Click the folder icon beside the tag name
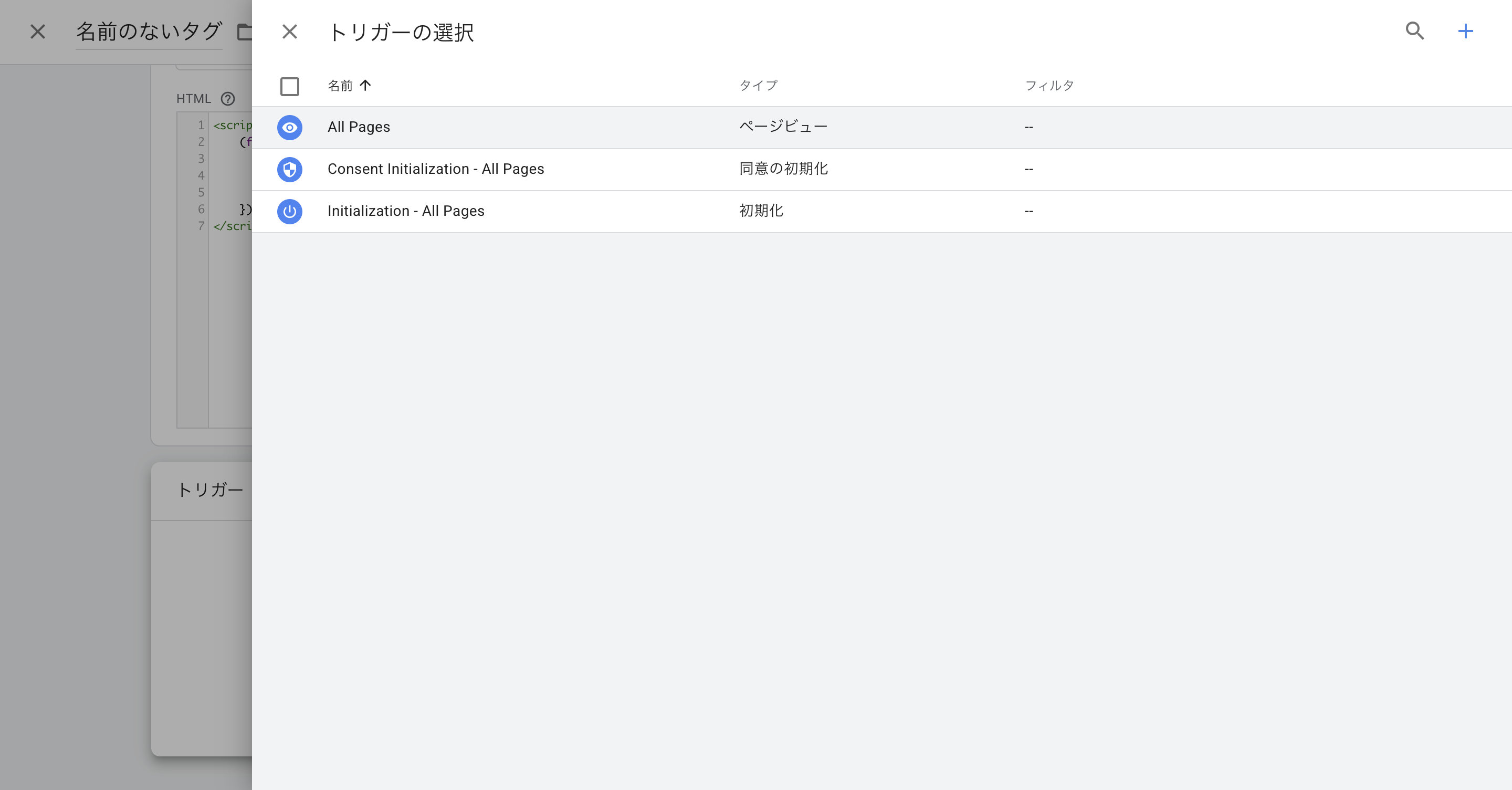 (x=244, y=32)
